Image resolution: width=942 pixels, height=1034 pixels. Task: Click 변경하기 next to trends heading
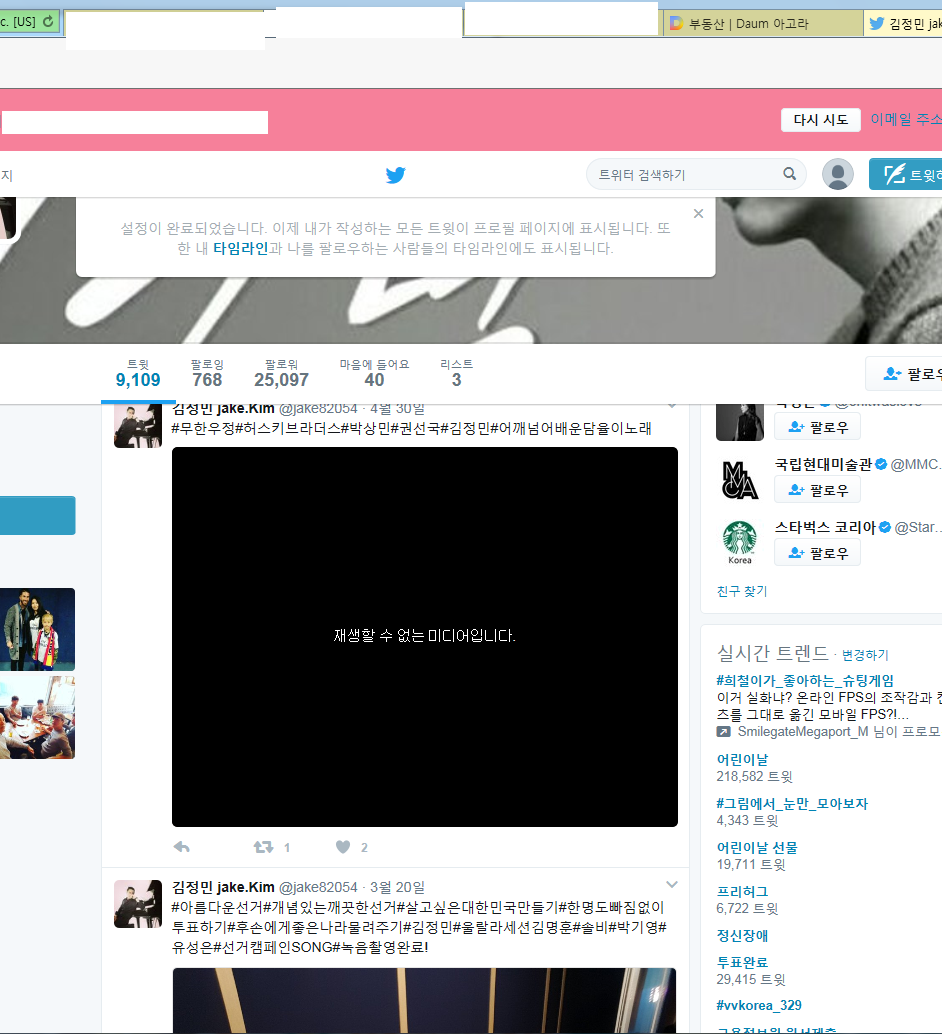click(x=865, y=655)
